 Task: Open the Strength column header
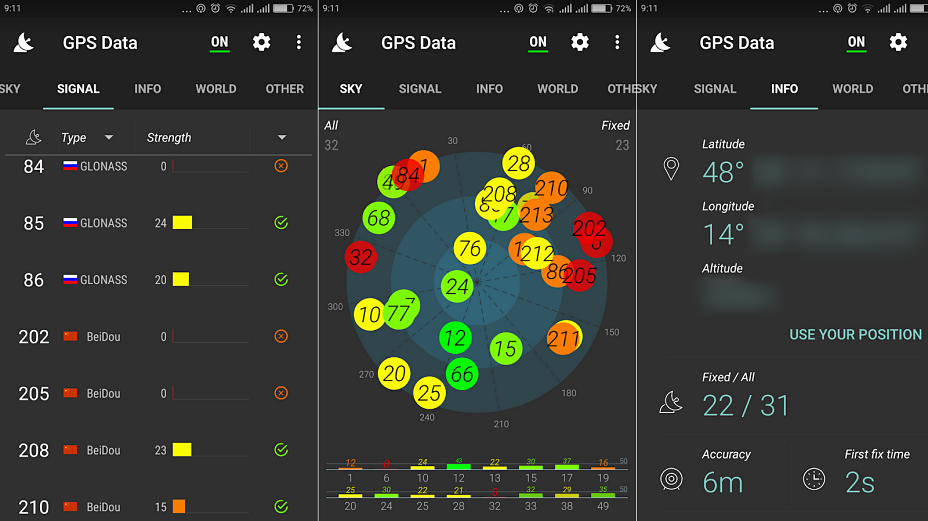(169, 137)
